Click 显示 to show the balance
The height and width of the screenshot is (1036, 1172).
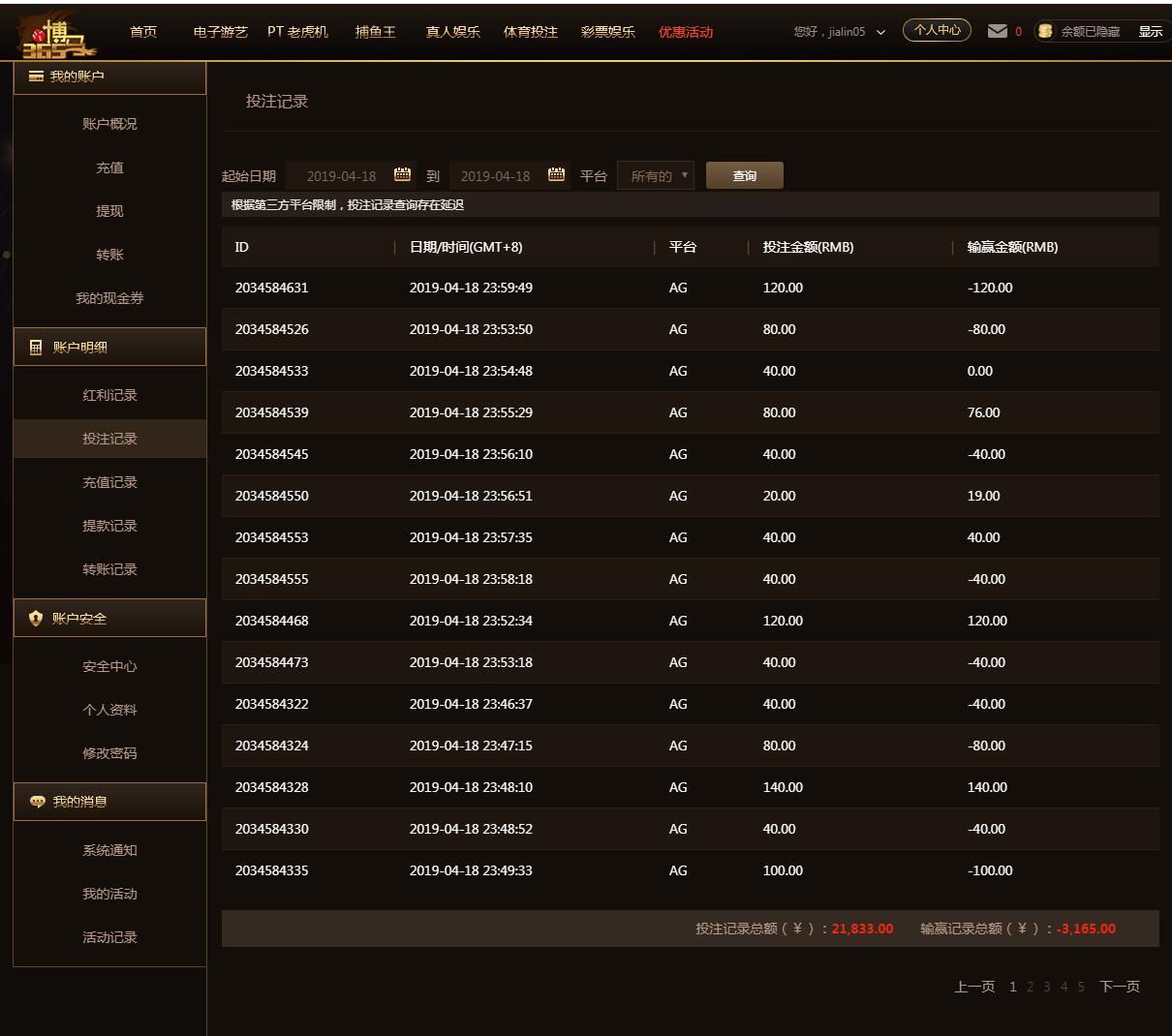1151,31
